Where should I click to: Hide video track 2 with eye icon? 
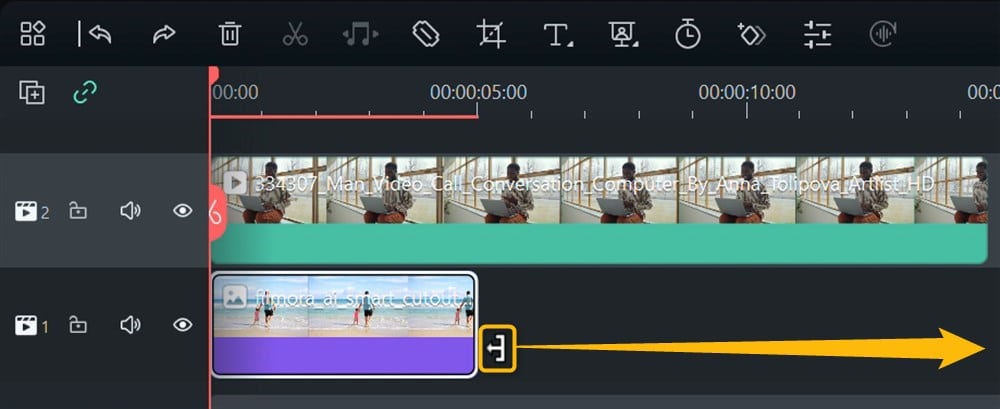182,211
